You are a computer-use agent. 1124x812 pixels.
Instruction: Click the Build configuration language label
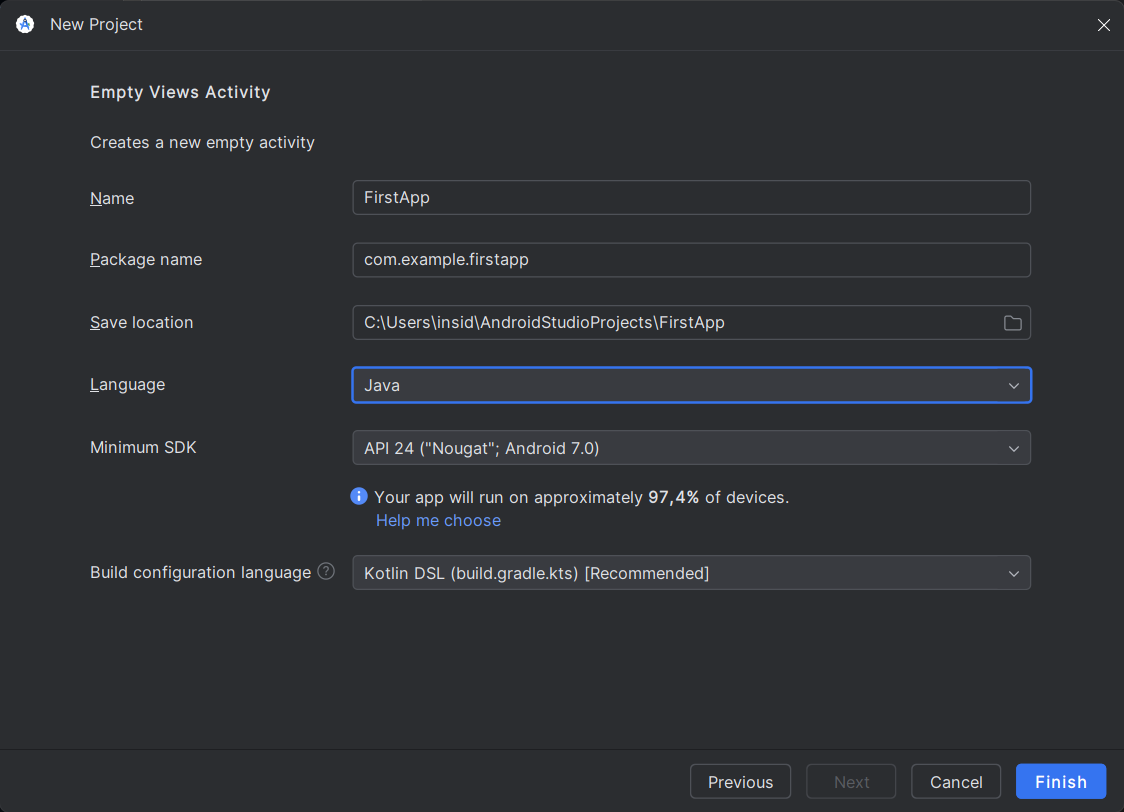[x=200, y=573]
